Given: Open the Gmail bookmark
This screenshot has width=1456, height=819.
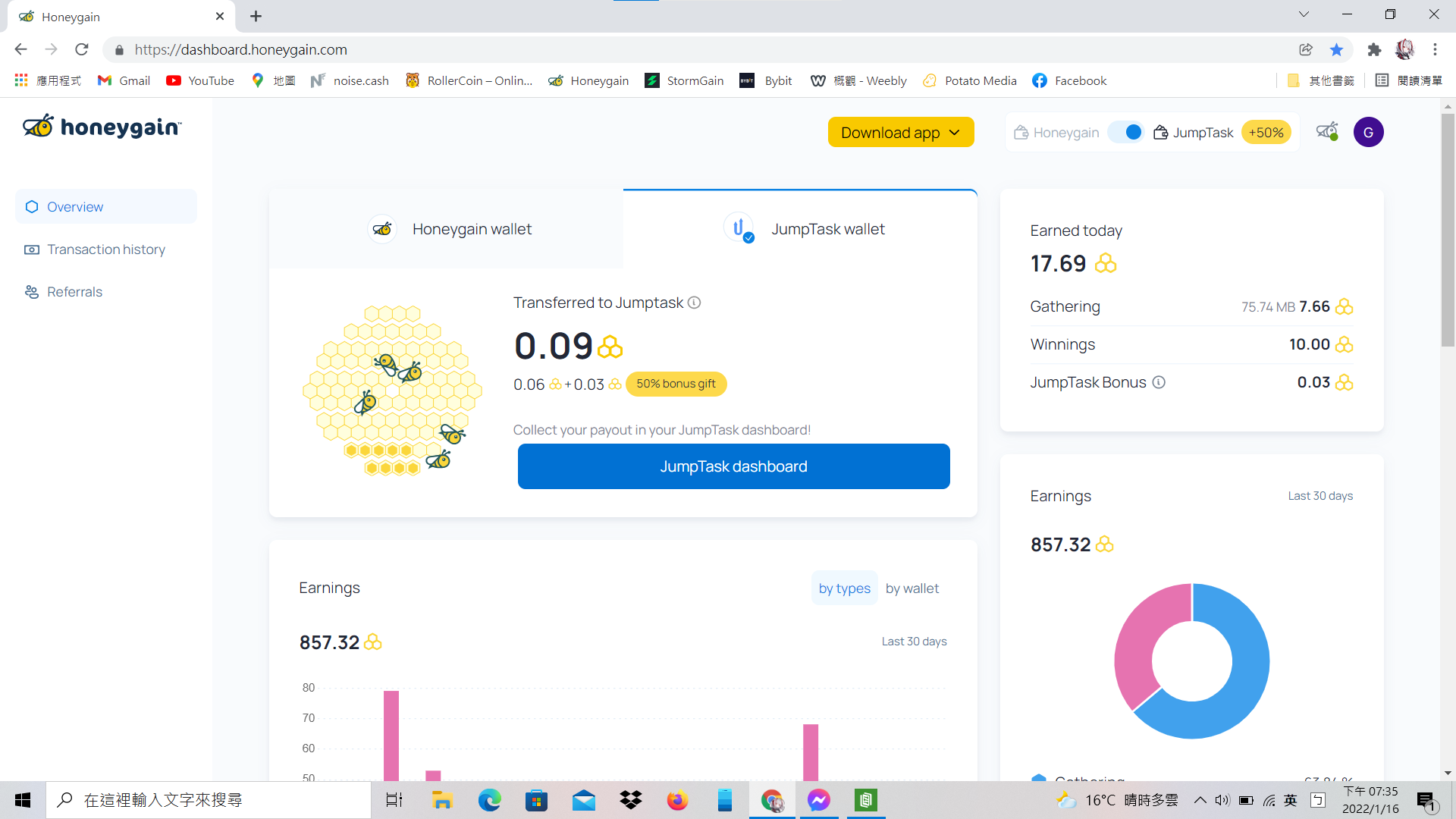Looking at the screenshot, I should point(124,80).
